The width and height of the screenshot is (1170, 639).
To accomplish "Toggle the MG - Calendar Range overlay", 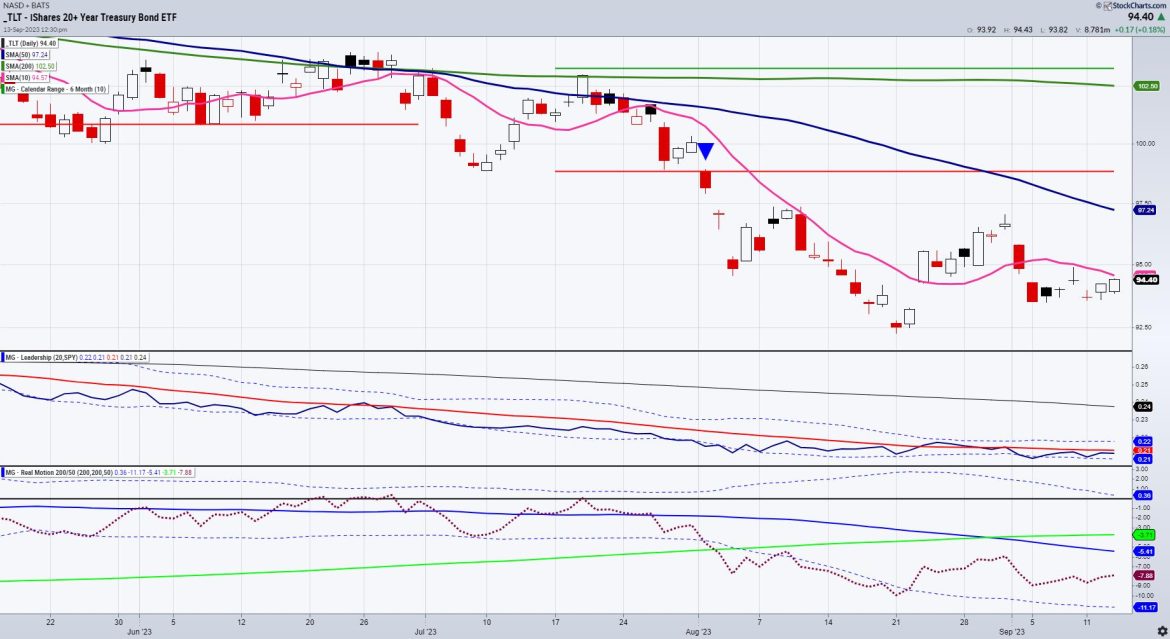I will pyautogui.click(x=55, y=89).
